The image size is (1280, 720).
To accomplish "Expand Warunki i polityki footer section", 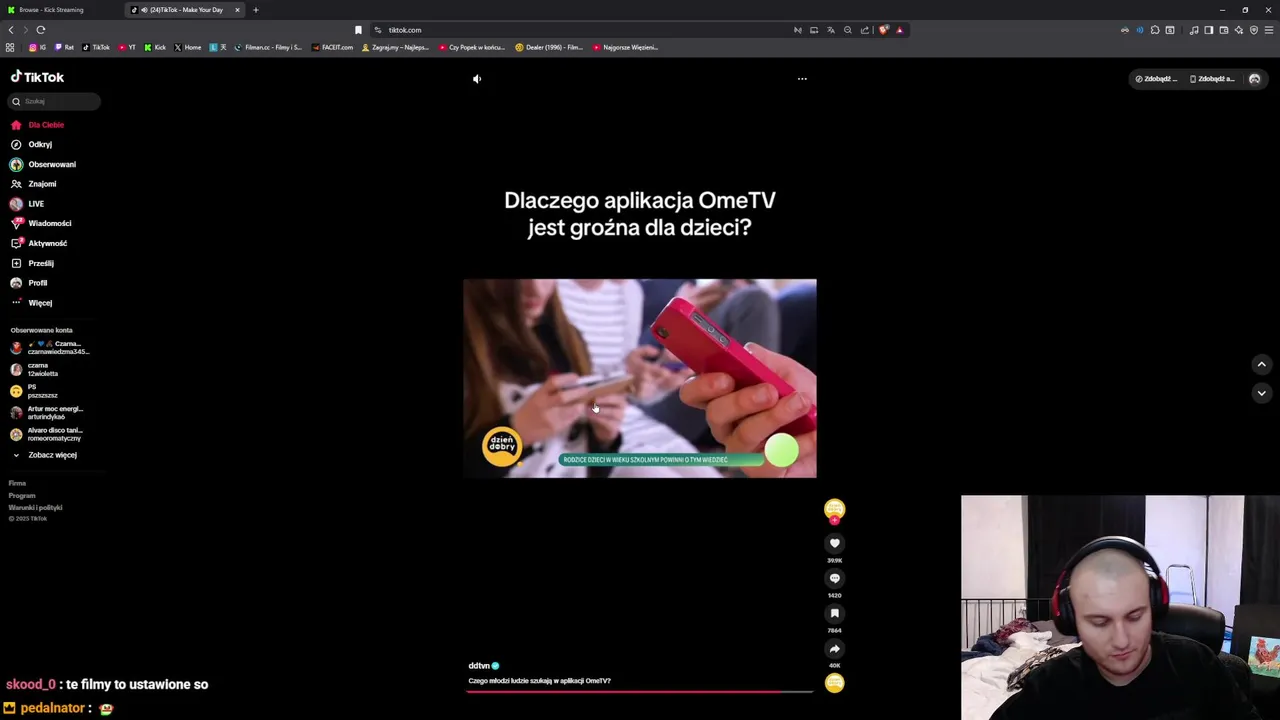I will 35,507.
